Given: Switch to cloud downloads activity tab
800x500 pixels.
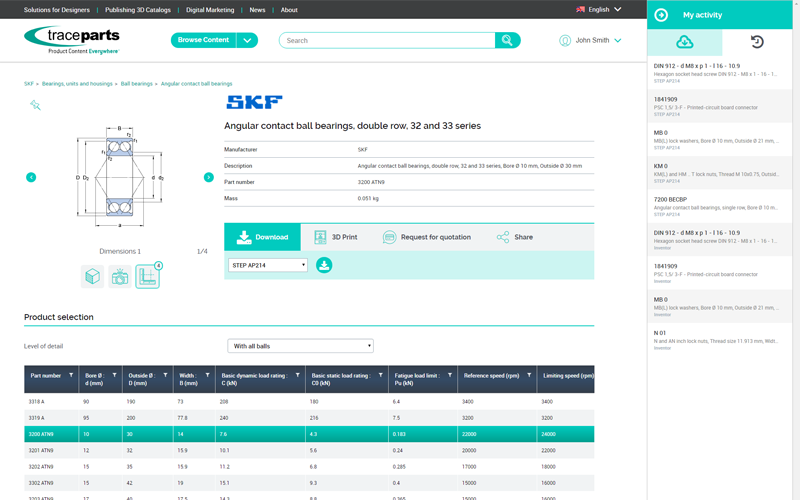Looking at the screenshot, I should coord(685,42).
